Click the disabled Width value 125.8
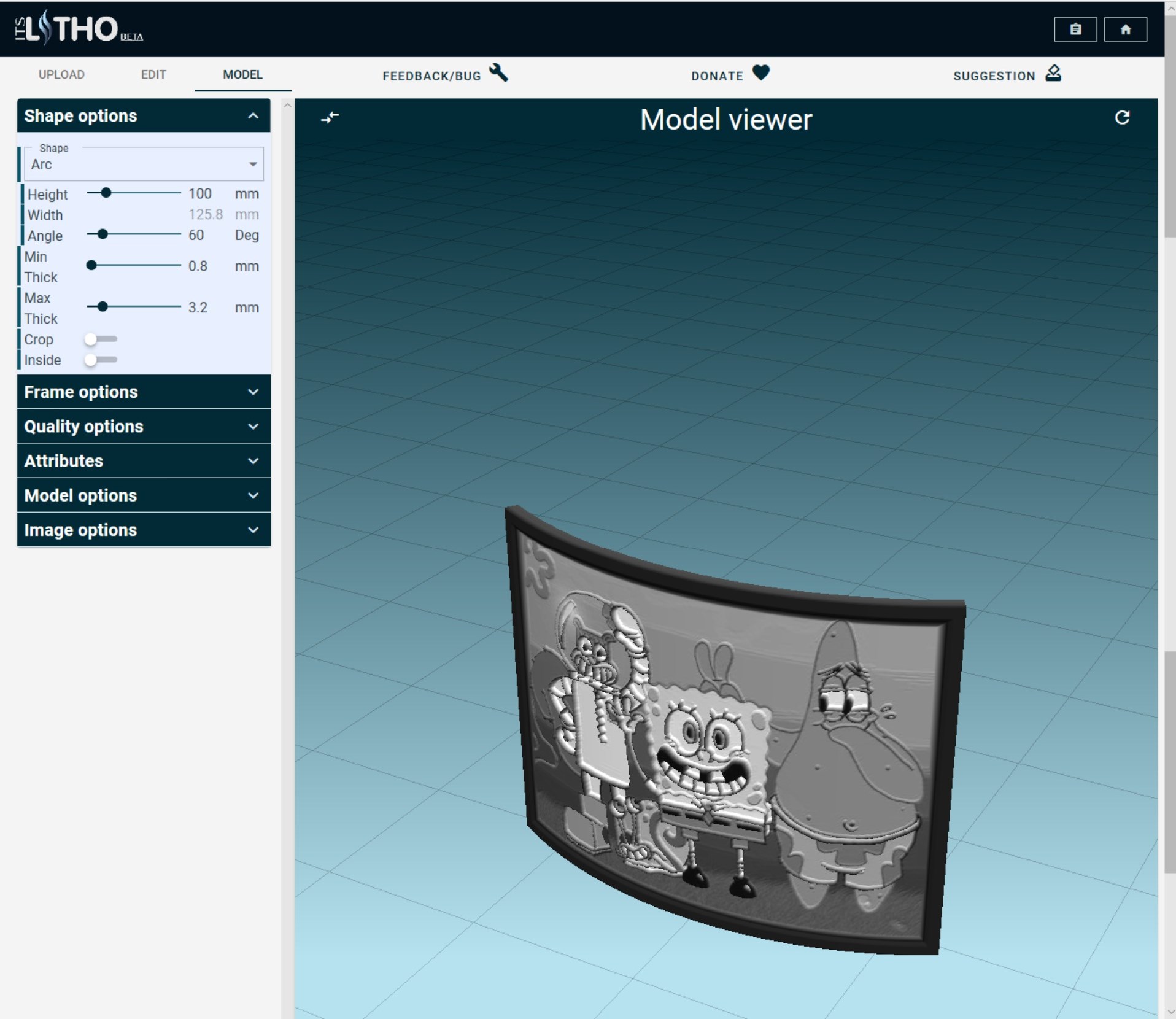The width and height of the screenshot is (1176, 1019). pos(206,214)
